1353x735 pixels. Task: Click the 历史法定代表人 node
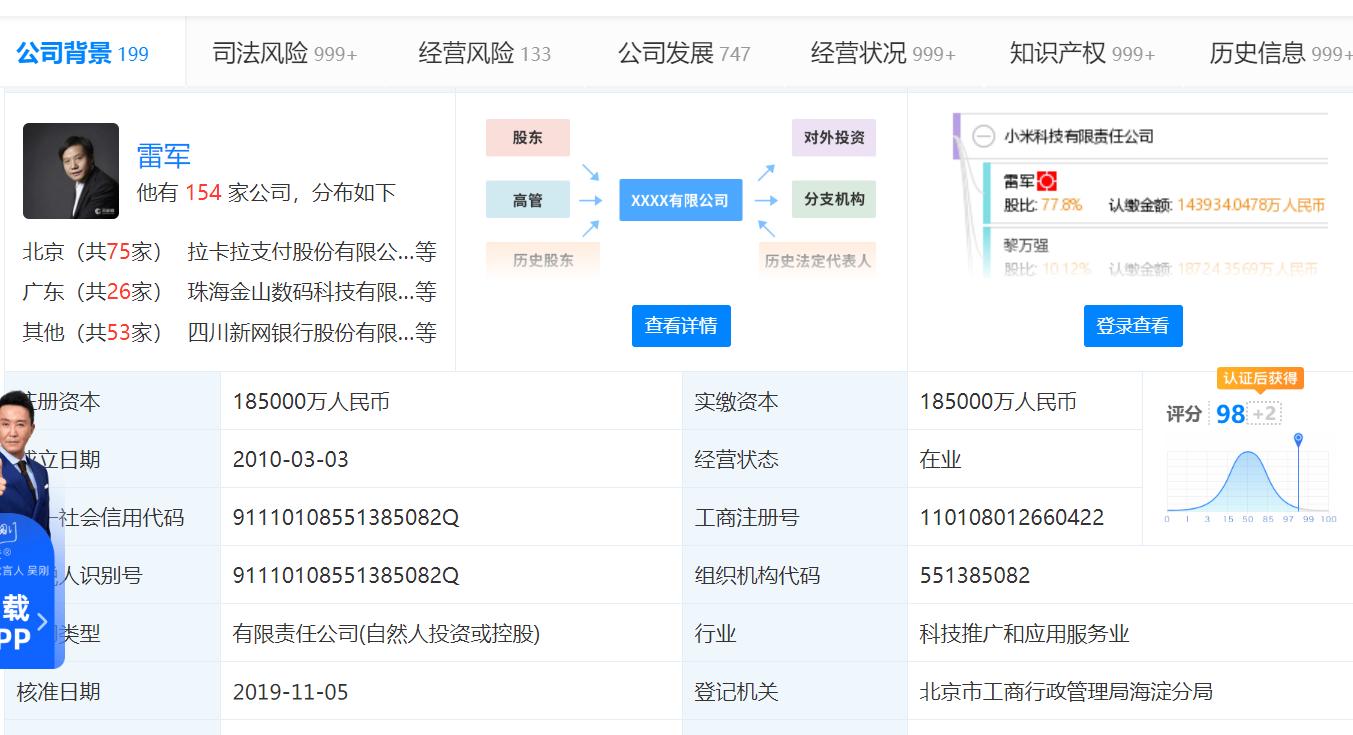click(818, 259)
